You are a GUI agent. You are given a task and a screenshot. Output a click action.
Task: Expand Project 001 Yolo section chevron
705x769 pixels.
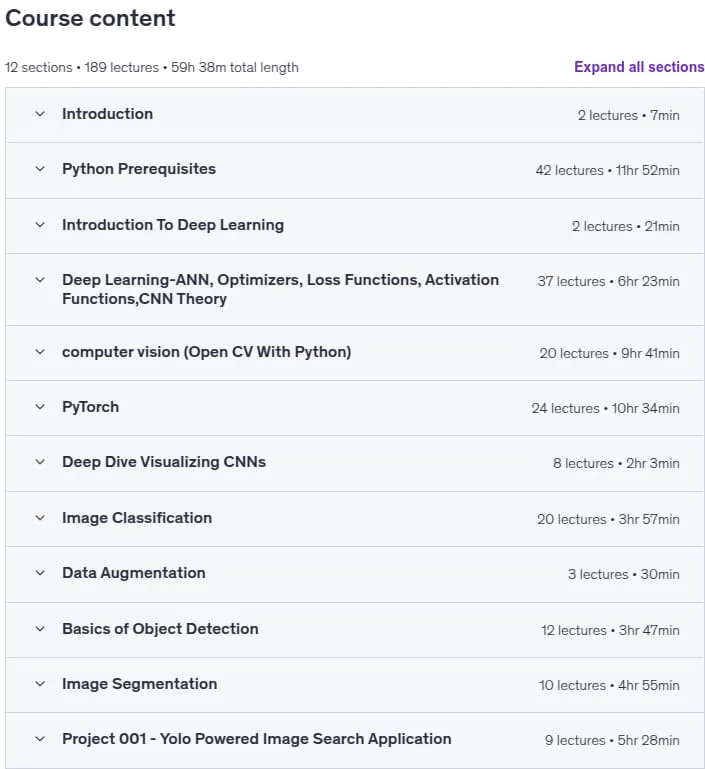(x=40, y=739)
